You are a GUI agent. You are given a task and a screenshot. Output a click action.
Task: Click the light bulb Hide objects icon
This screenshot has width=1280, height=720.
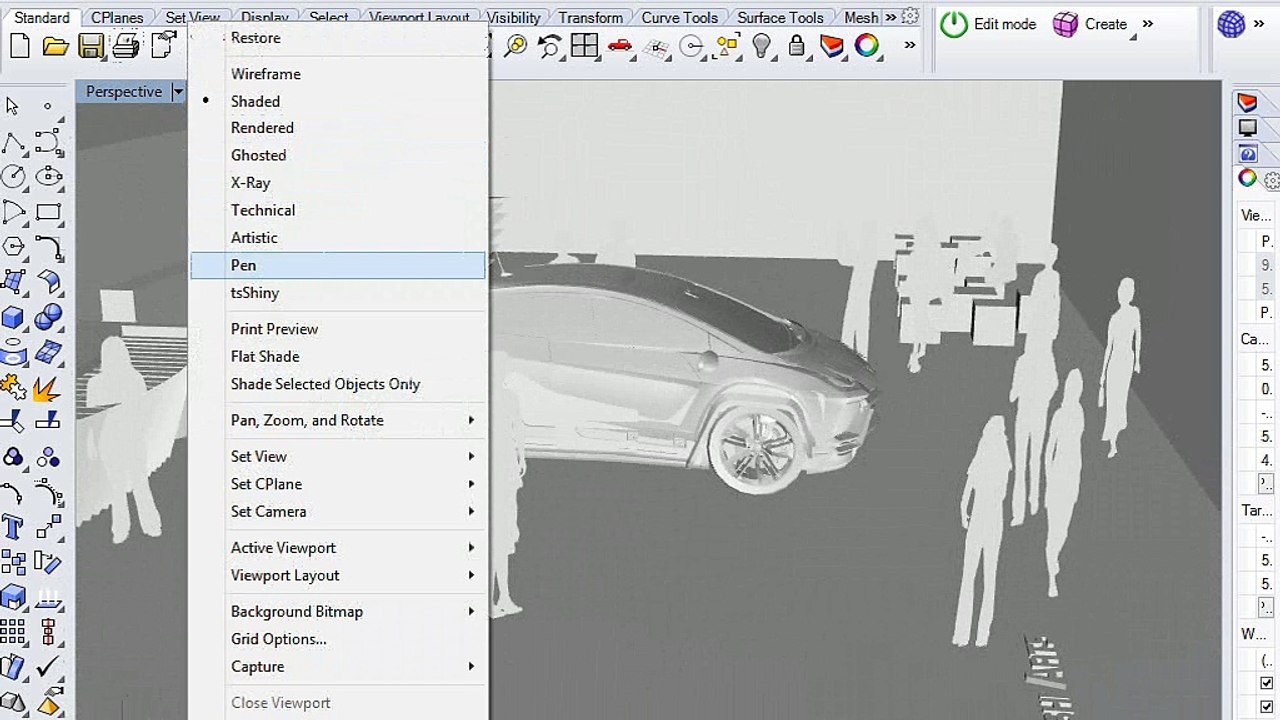(x=762, y=46)
